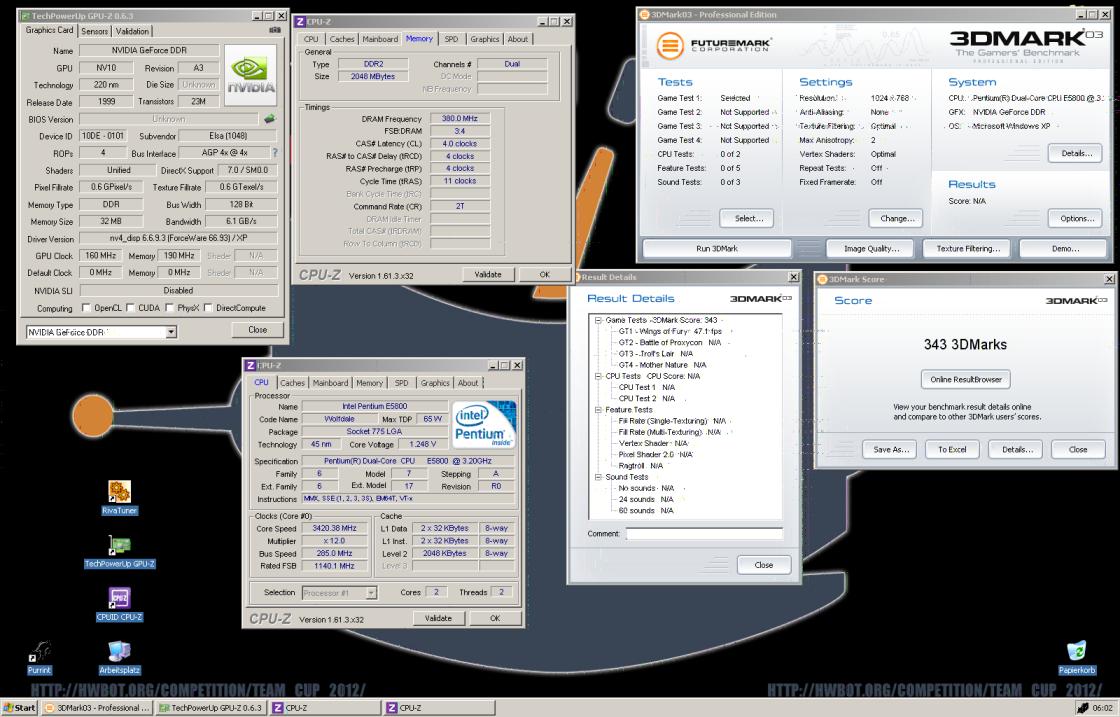Click the Comment field in Result Details
Screen dimensions: 1120x717
[x=704, y=533]
